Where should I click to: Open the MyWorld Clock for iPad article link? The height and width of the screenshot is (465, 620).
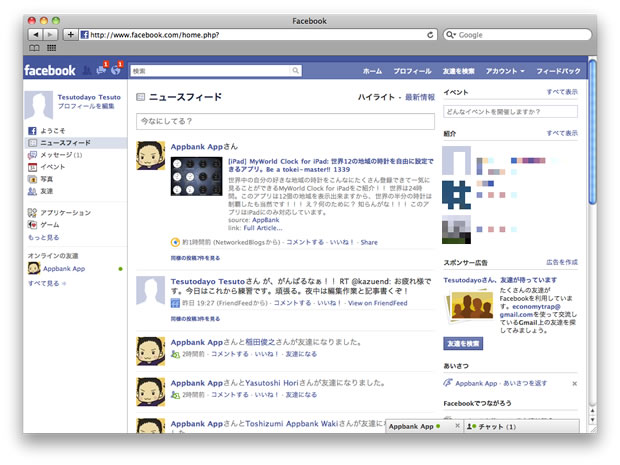[x=331, y=165]
